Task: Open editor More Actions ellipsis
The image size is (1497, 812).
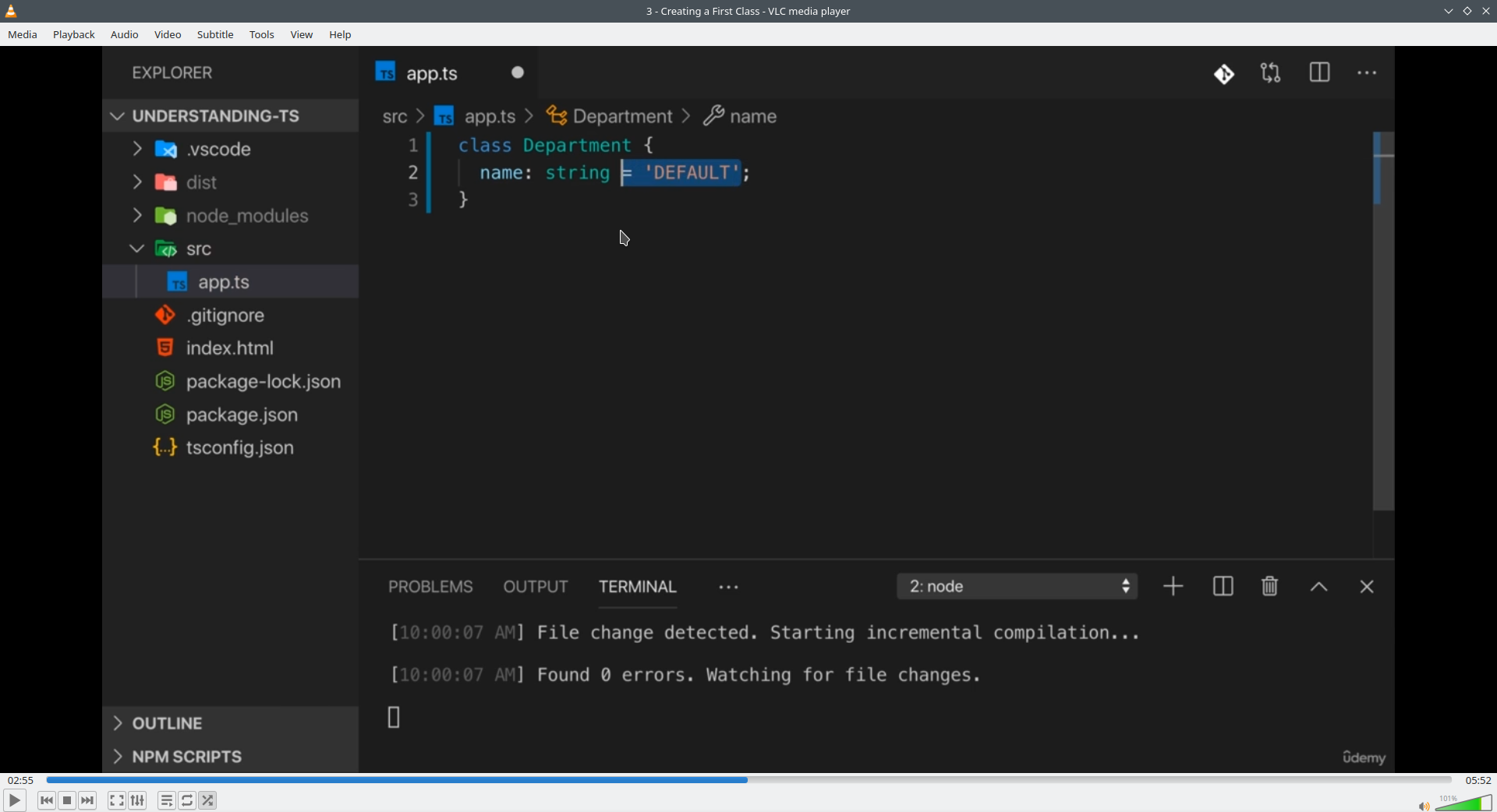Action: [1367, 73]
